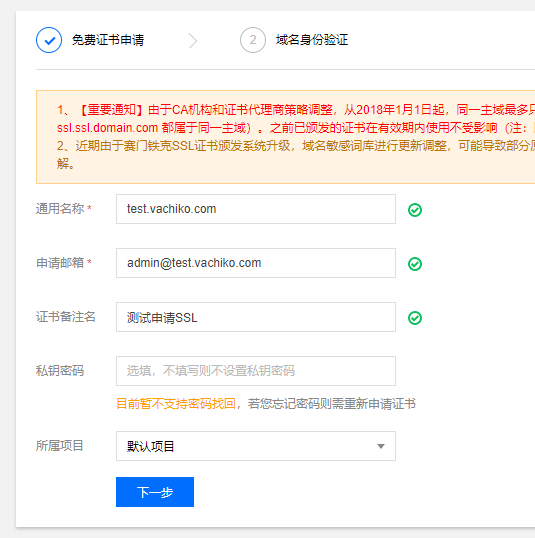The height and width of the screenshot is (538, 535).
Task: Focus the empty 私钥密码 input field
Action: tap(256, 371)
